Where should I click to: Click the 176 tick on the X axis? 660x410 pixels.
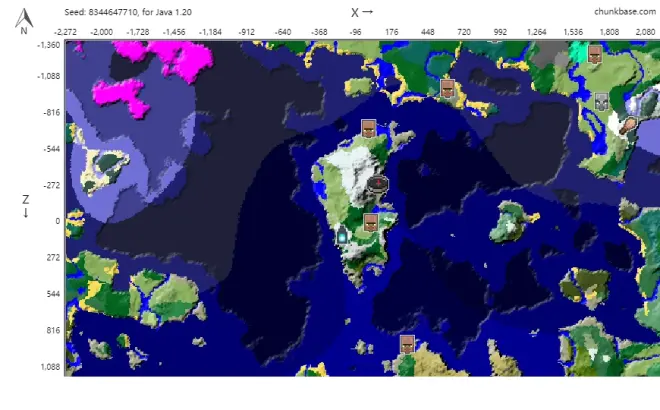[391, 32]
